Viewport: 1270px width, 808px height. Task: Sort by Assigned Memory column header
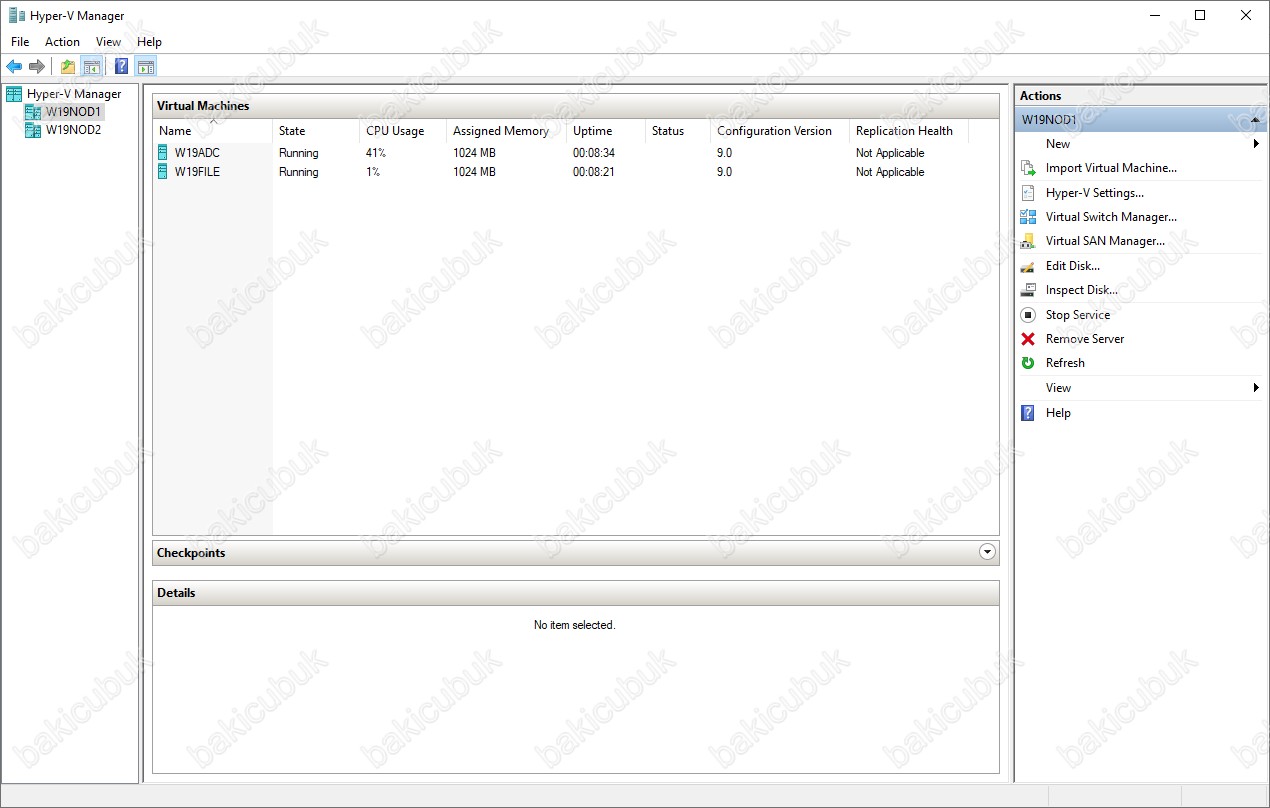pos(506,131)
